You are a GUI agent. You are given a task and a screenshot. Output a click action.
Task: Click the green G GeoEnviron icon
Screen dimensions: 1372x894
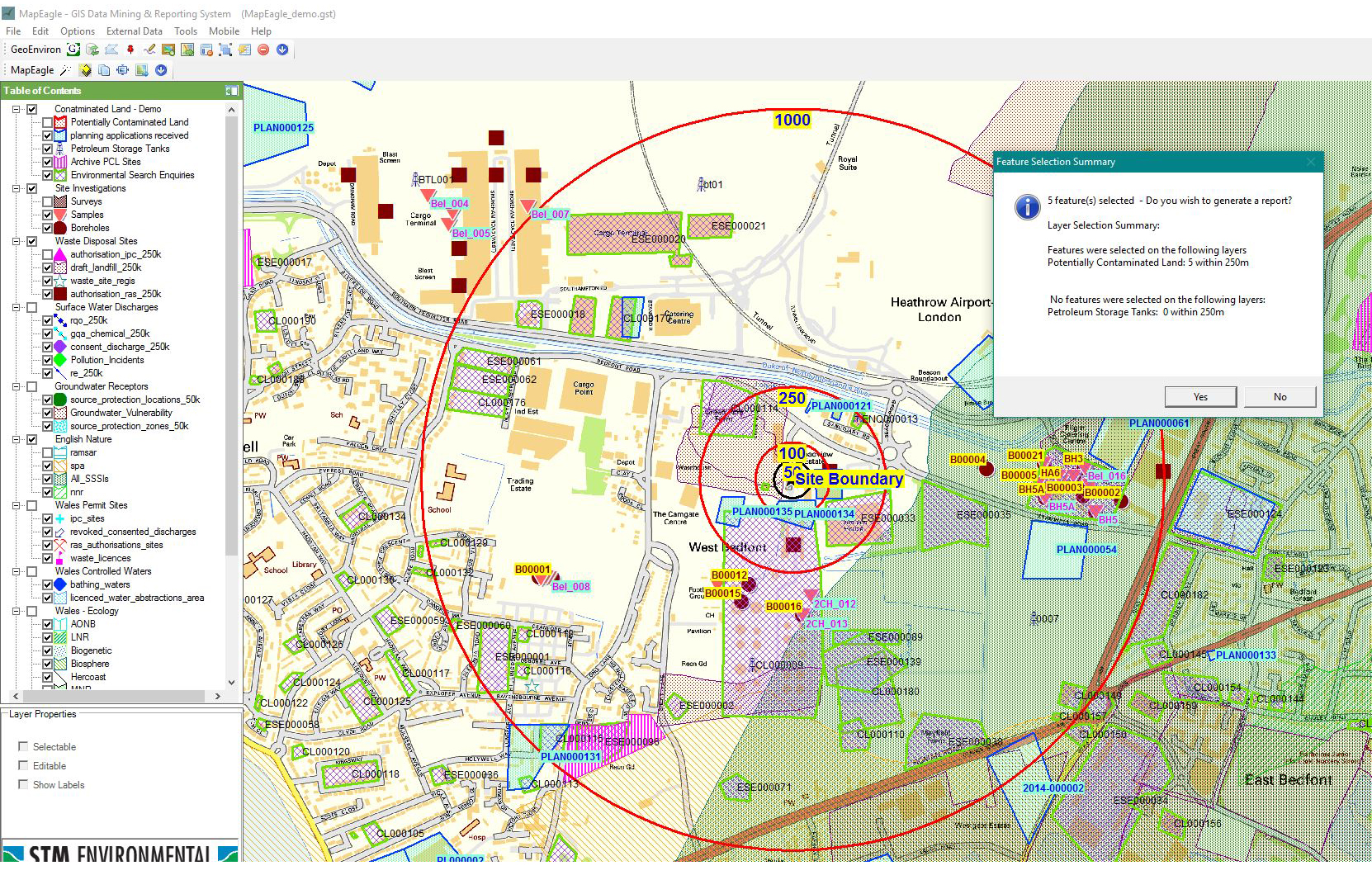pos(73,50)
